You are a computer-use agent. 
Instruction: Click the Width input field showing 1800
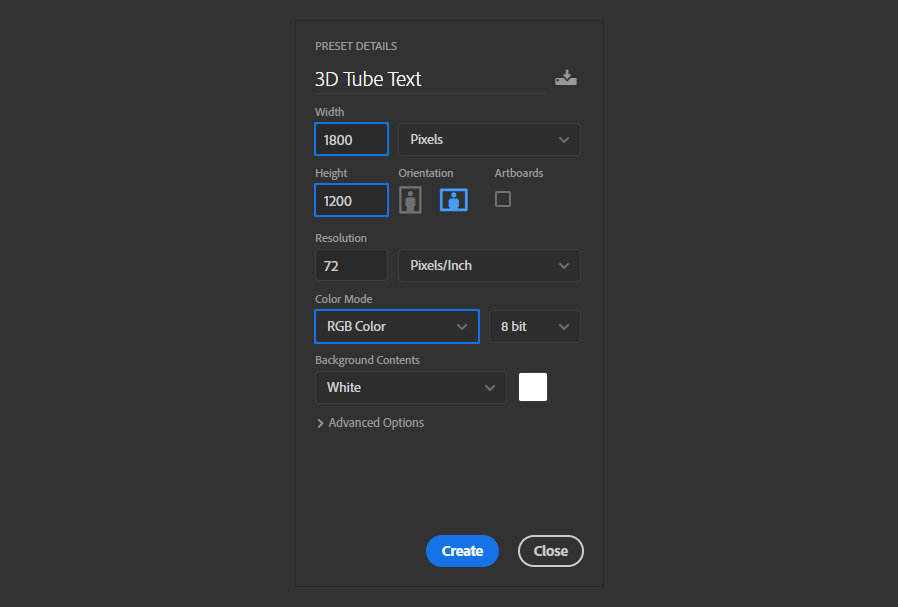tap(352, 139)
